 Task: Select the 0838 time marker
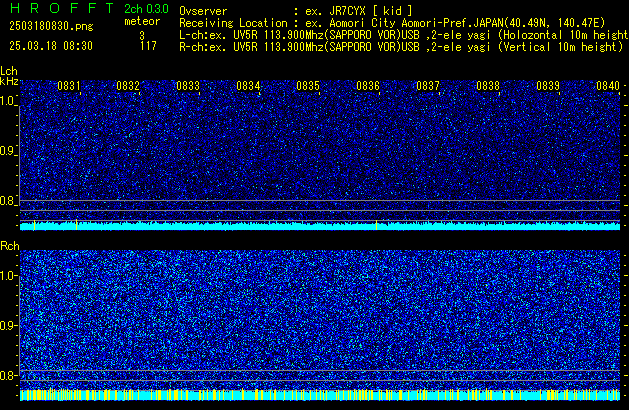(488, 86)
